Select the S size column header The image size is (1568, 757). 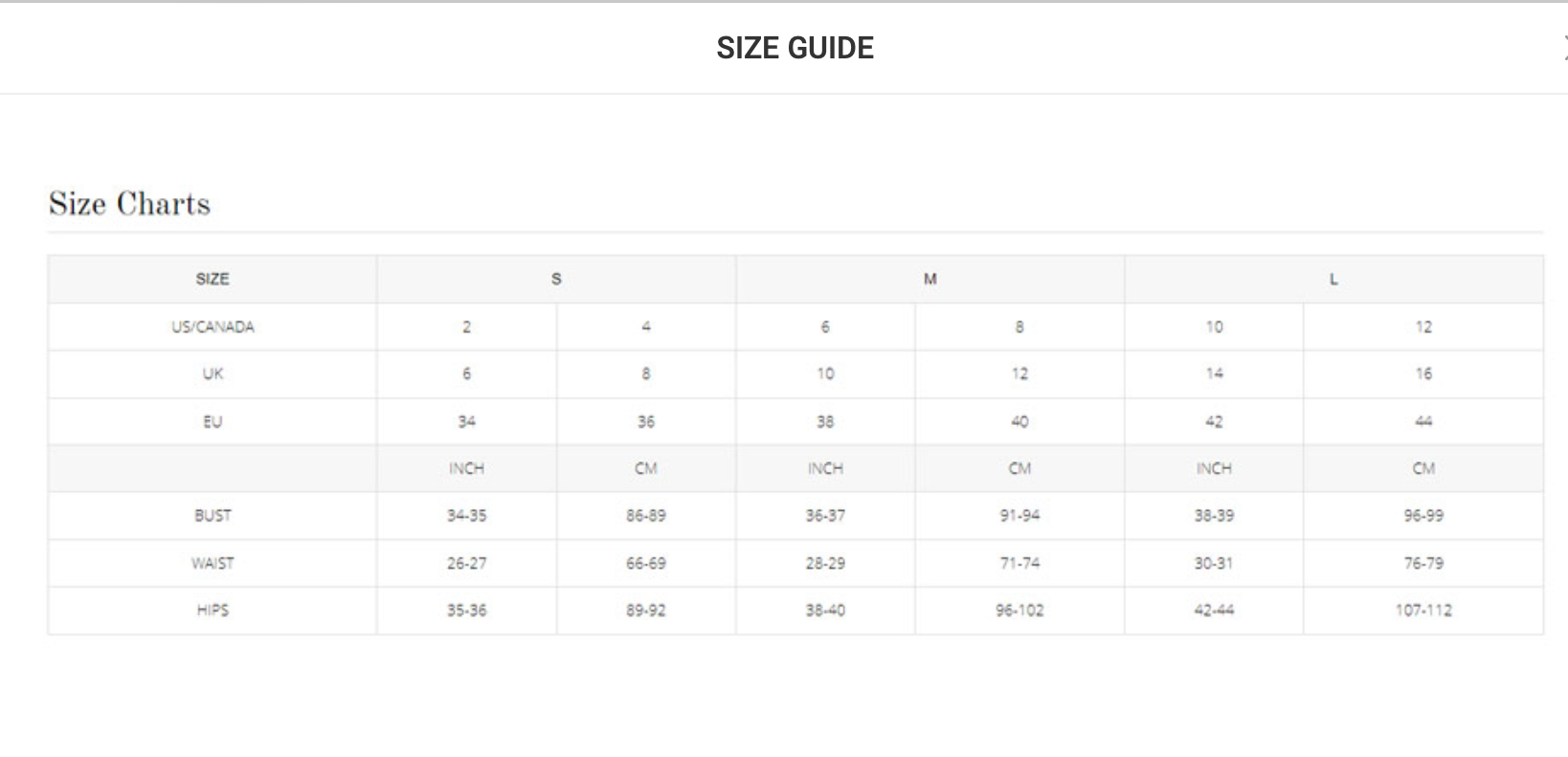click(556, 279)
